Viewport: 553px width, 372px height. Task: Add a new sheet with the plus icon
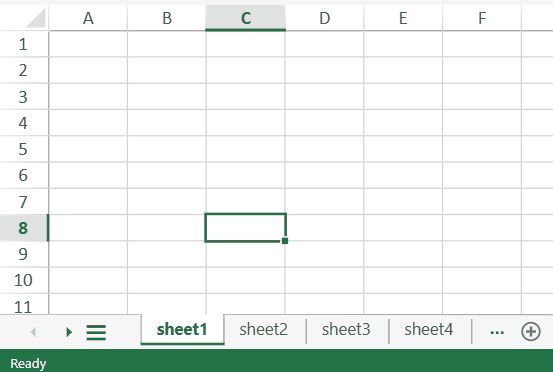[x=530, y=331]
